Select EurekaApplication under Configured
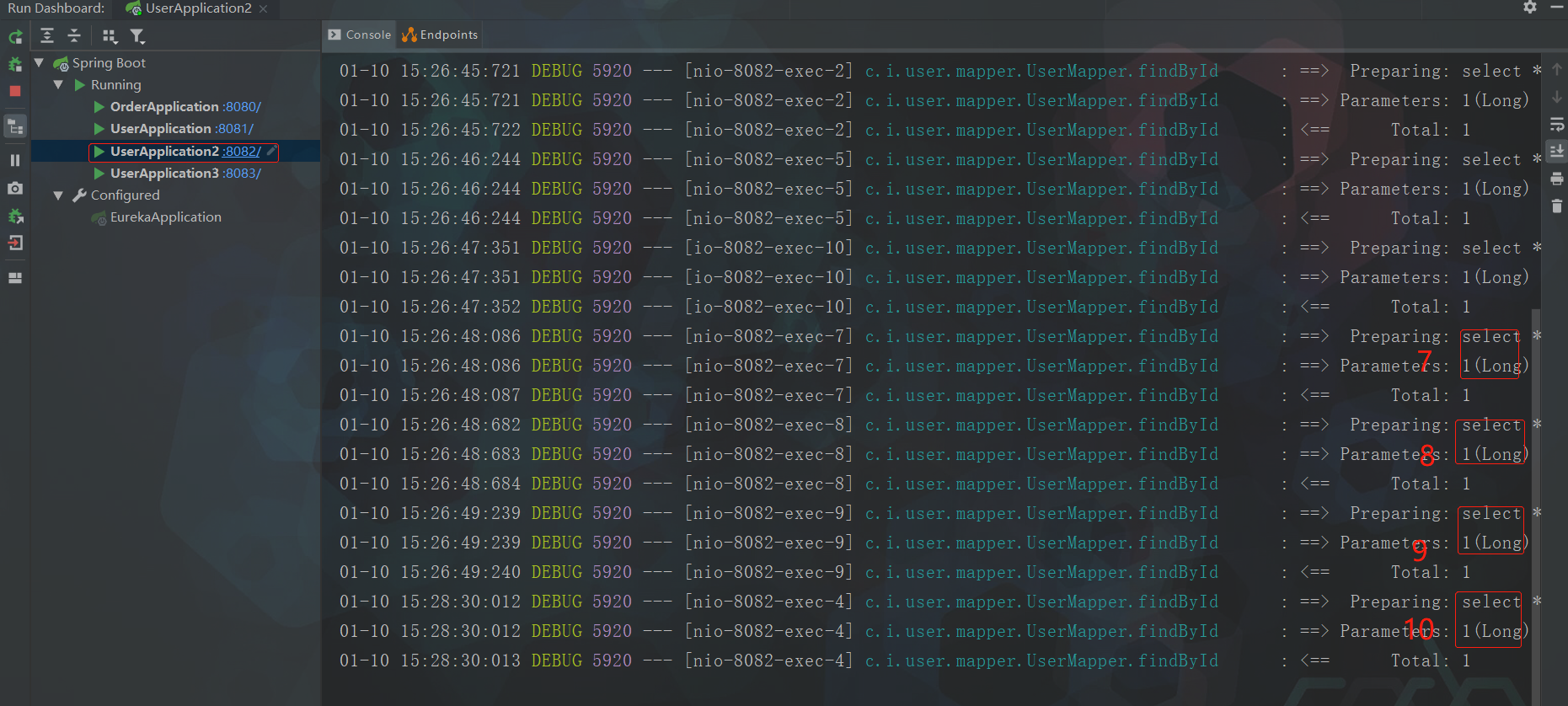Image resolution: width=1568 pixels, height=706 pixels. click(165, 217)
